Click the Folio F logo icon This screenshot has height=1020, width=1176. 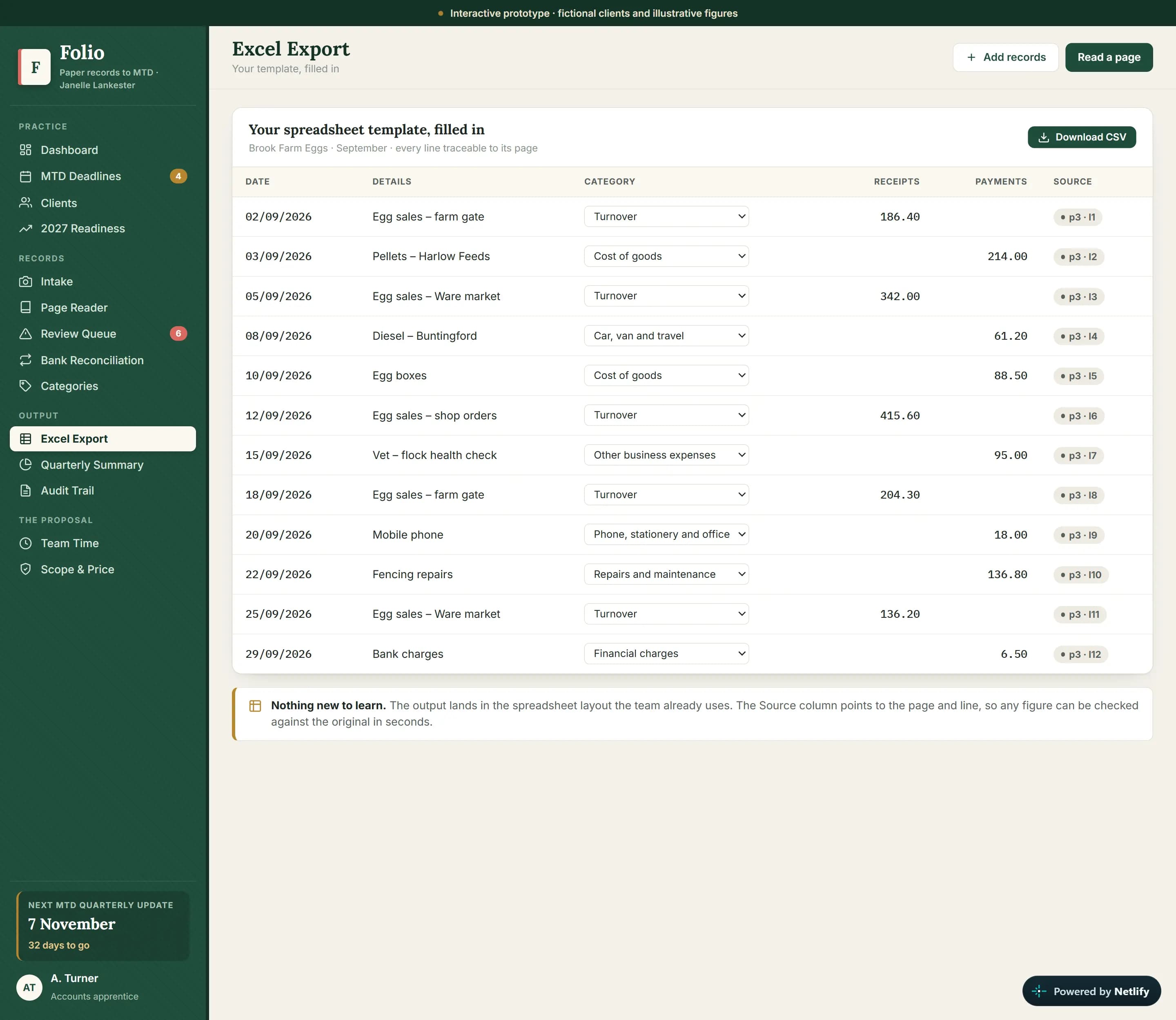coord(34,67)
